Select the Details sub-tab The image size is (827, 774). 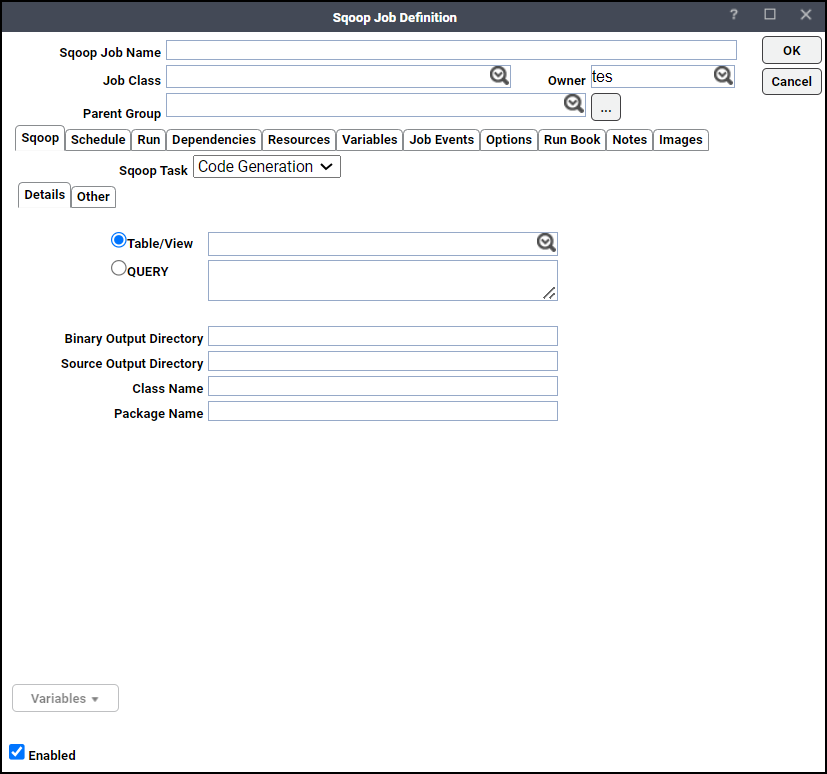[45, 195]
